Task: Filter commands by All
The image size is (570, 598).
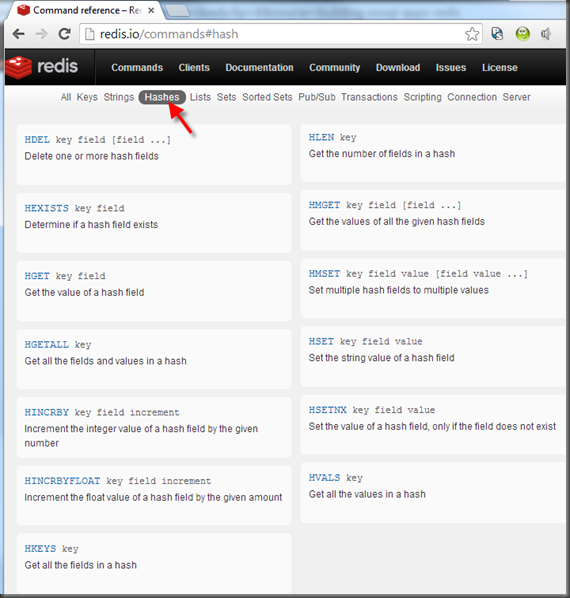Action: click(x=66, y=97)
